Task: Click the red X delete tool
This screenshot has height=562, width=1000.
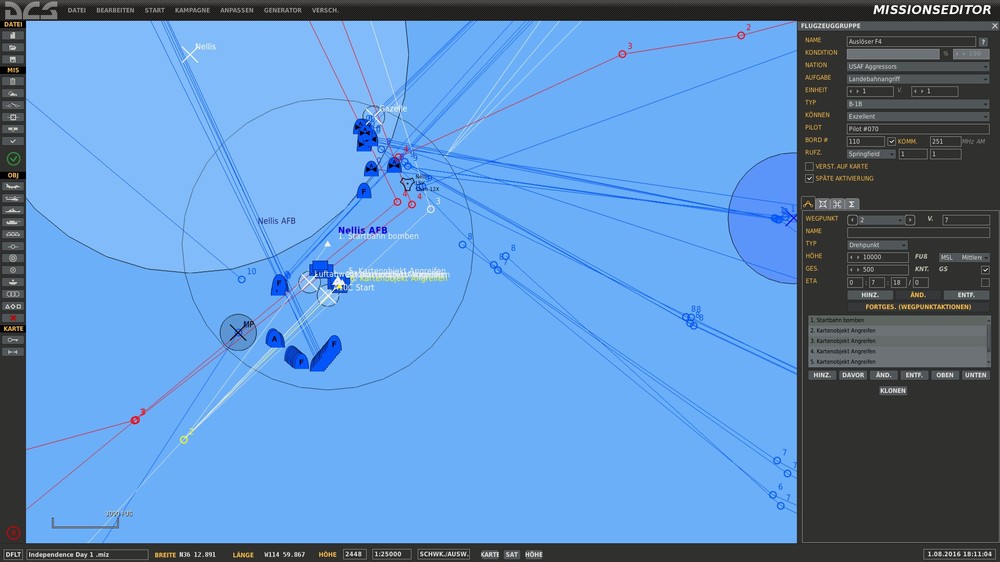Action: [x=13, y=318]
